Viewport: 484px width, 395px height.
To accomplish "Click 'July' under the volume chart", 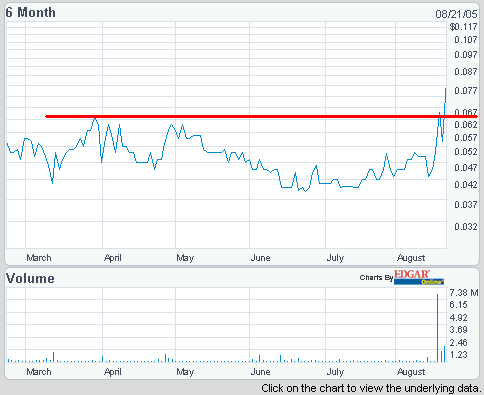I will [x=335, y=372].
